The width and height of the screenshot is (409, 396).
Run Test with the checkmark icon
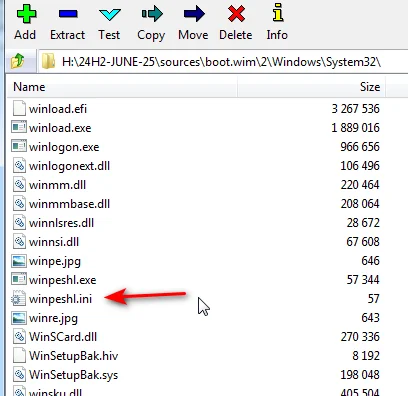(x=109, y=14)
